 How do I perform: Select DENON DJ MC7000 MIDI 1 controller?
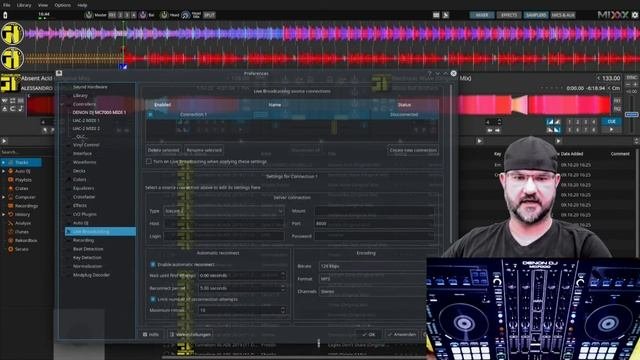click(x=99, y=112)
